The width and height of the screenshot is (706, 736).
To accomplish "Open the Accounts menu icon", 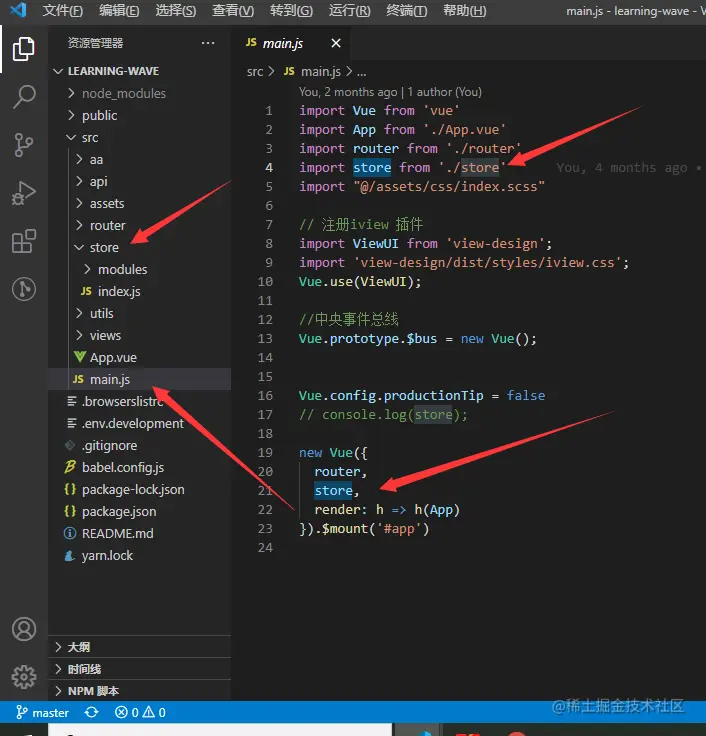I will click(x=23, y=629).
